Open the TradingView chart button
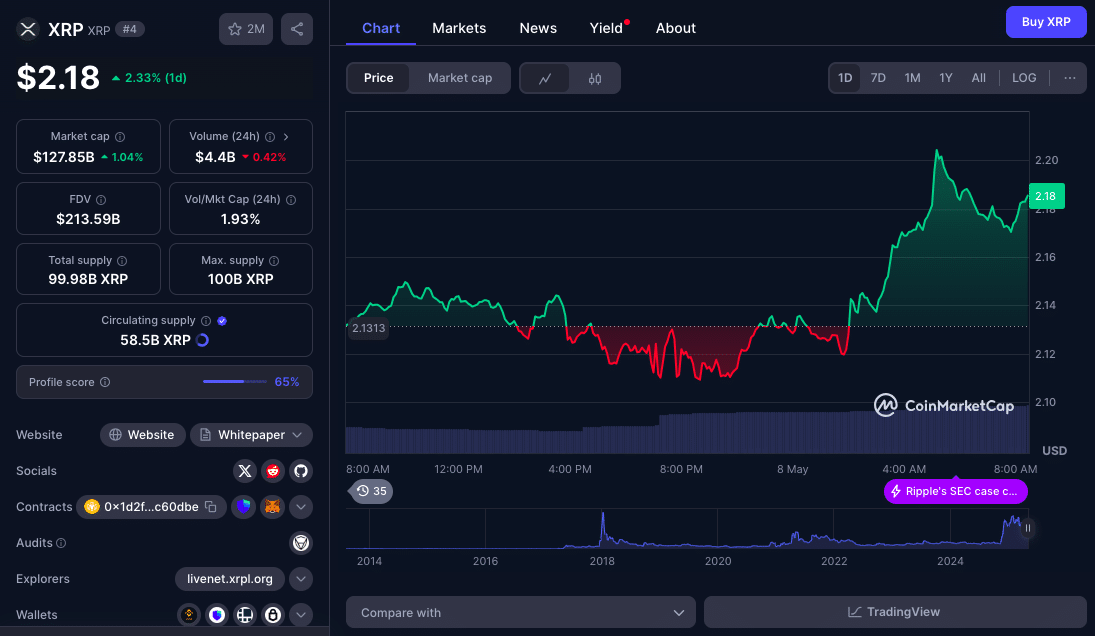The width and height of the screenshot is (1095, 636). click(895, 612)
